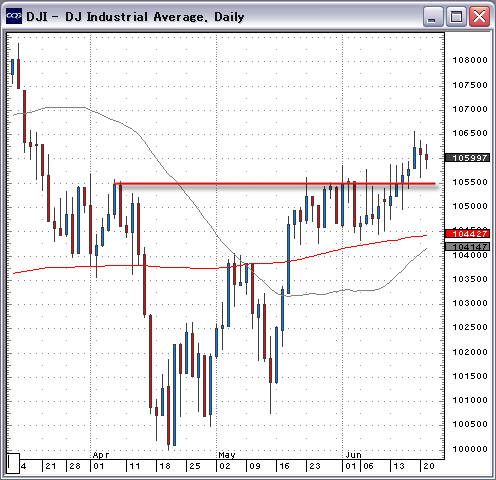496x480 pixels.
Task: Click the date label 25 on time axis
Action: pos(195,466)
